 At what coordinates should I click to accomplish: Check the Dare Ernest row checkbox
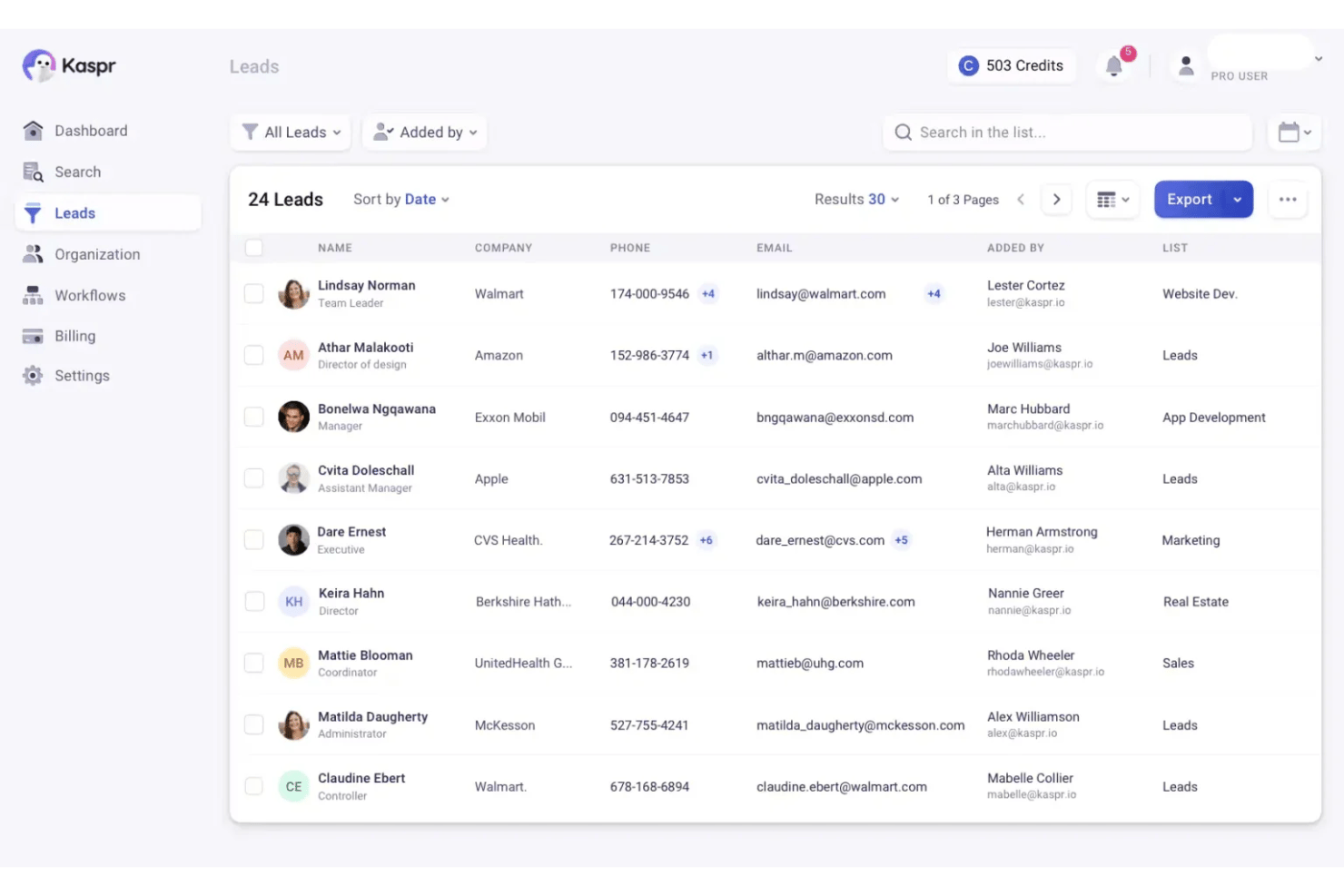[x=254, y=540]
